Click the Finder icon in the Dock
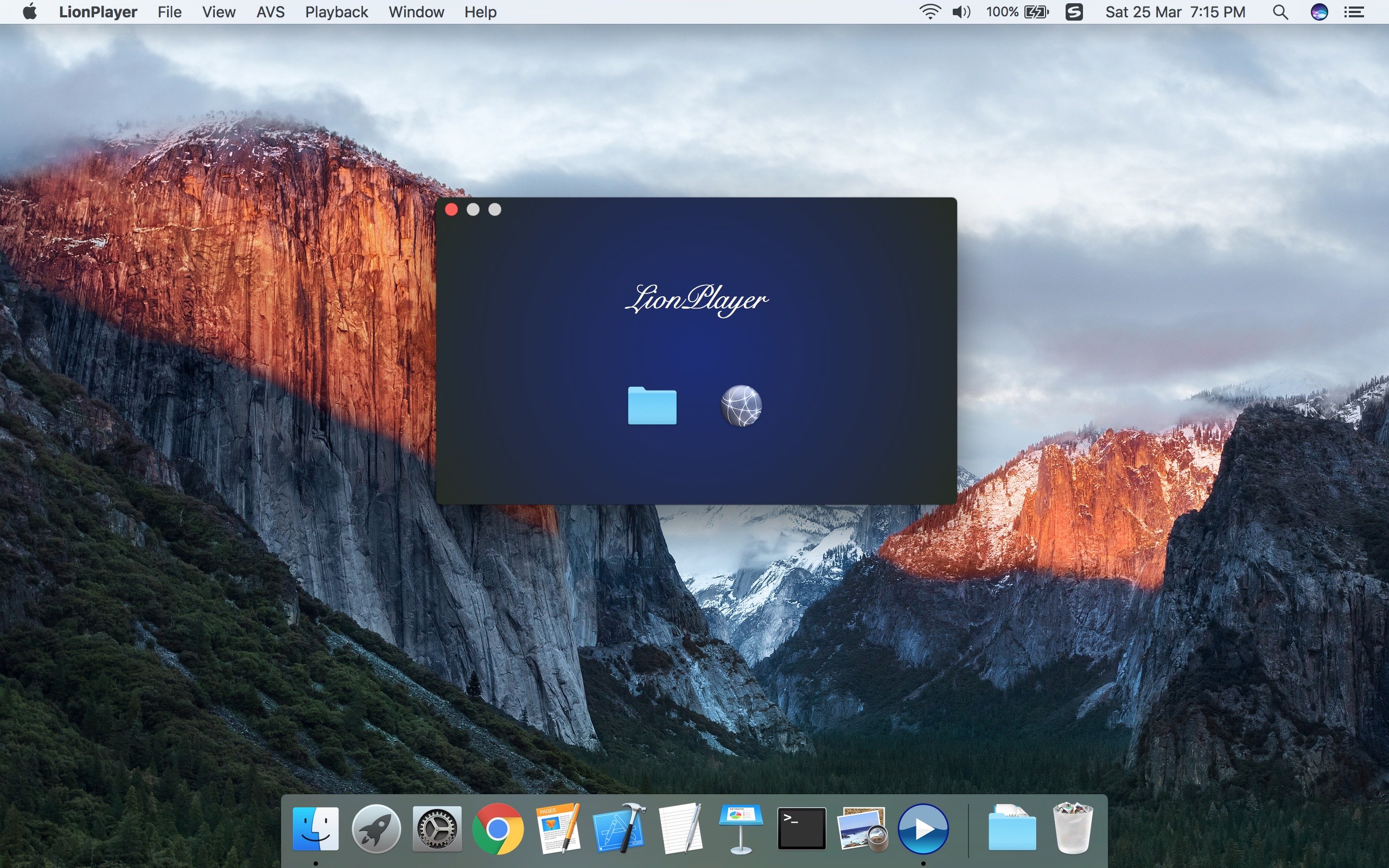 [317, 828]
